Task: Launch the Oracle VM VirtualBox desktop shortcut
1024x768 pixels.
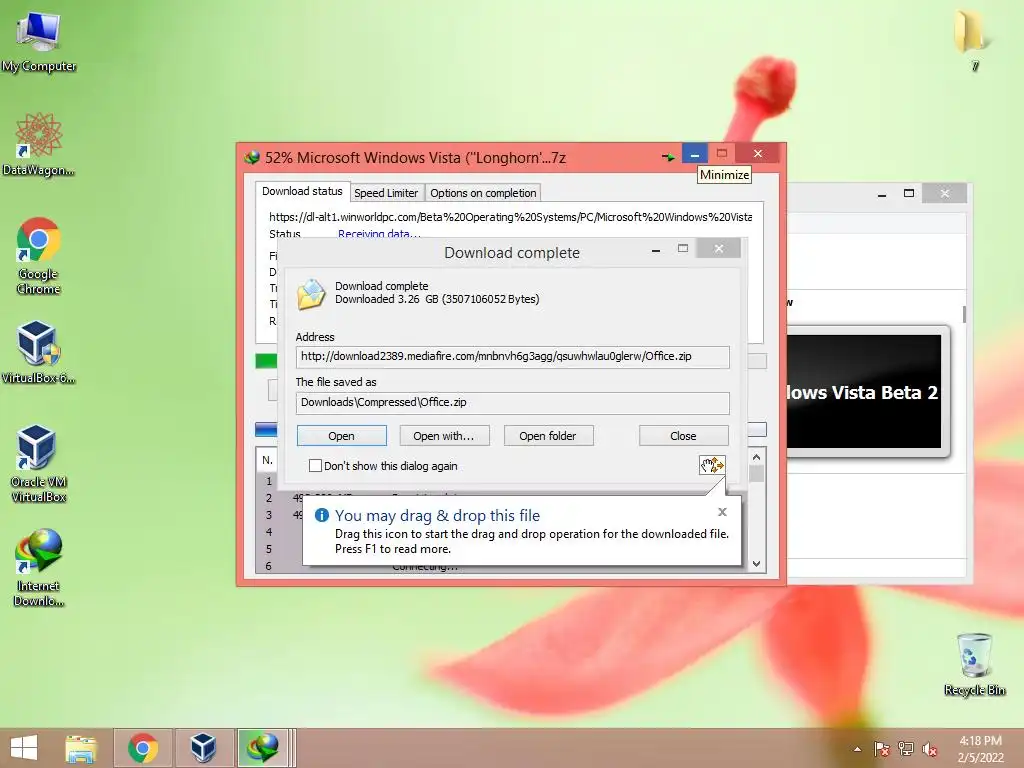Action: point(39,463)
